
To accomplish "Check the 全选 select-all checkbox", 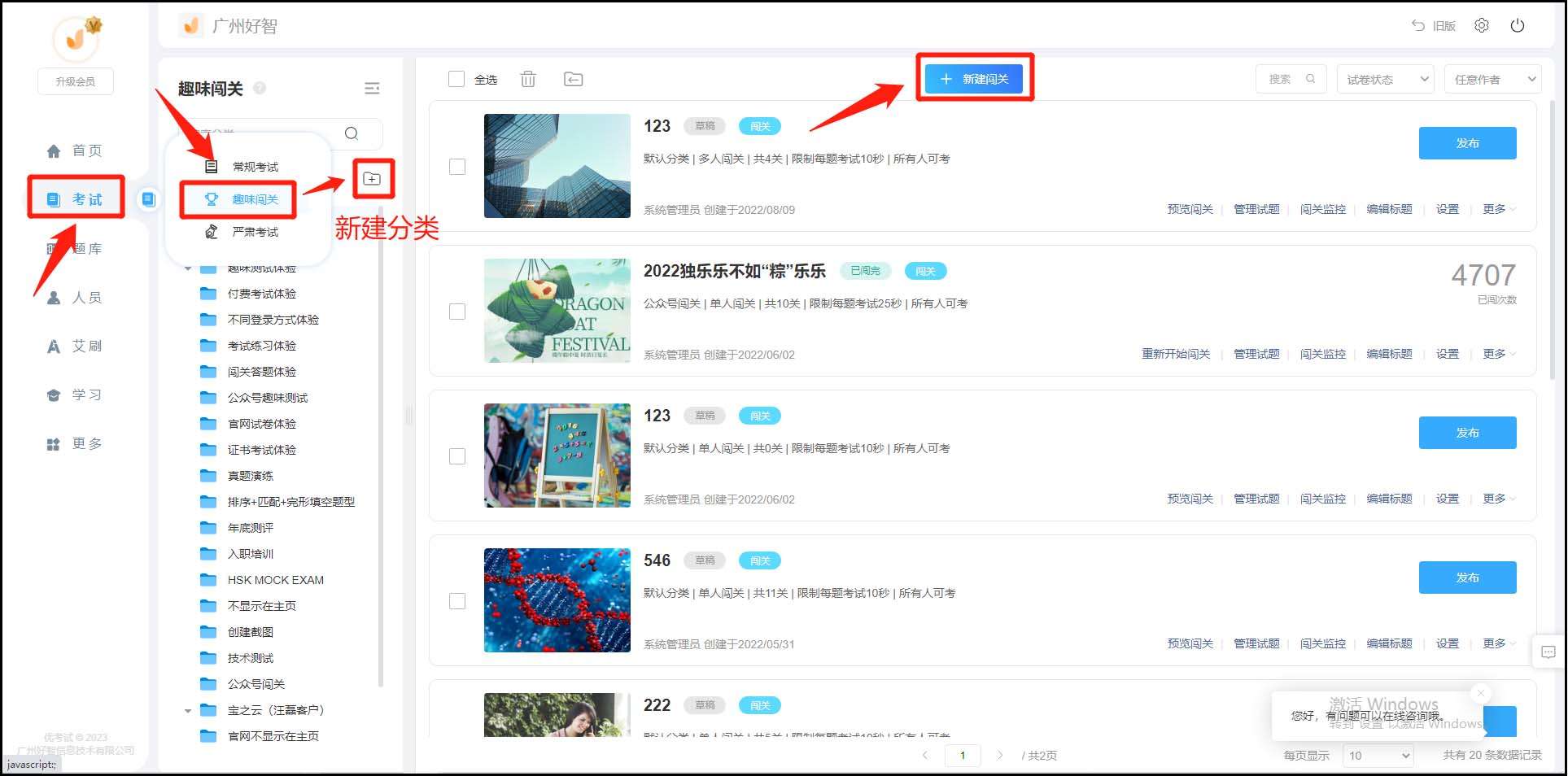I will coord(456,79).
